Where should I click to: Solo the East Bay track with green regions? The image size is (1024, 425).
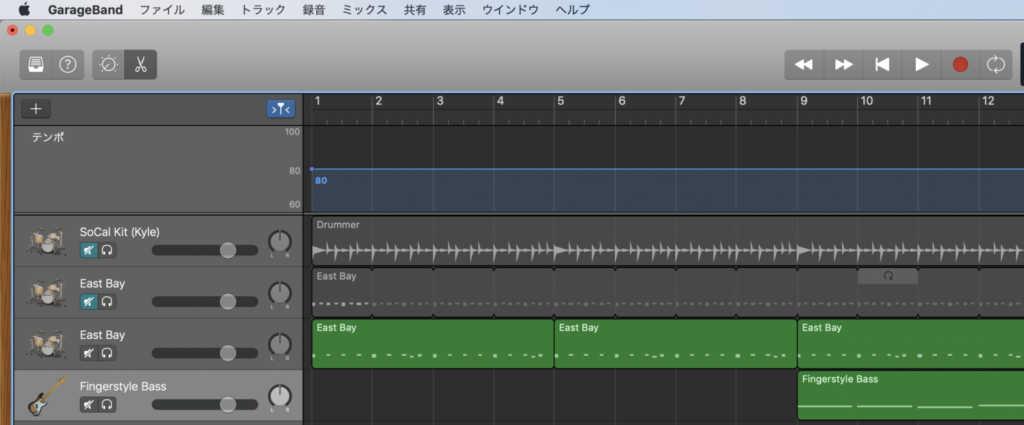coord(107,353)
